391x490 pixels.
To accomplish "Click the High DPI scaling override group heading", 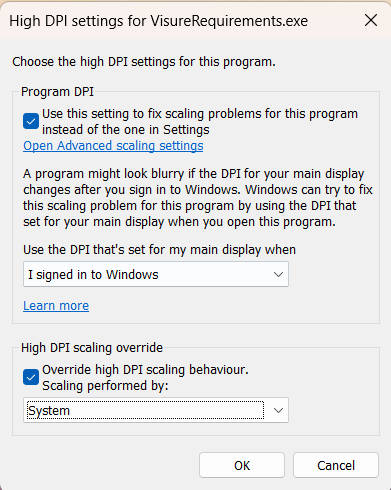I will (x=92, y=348).
